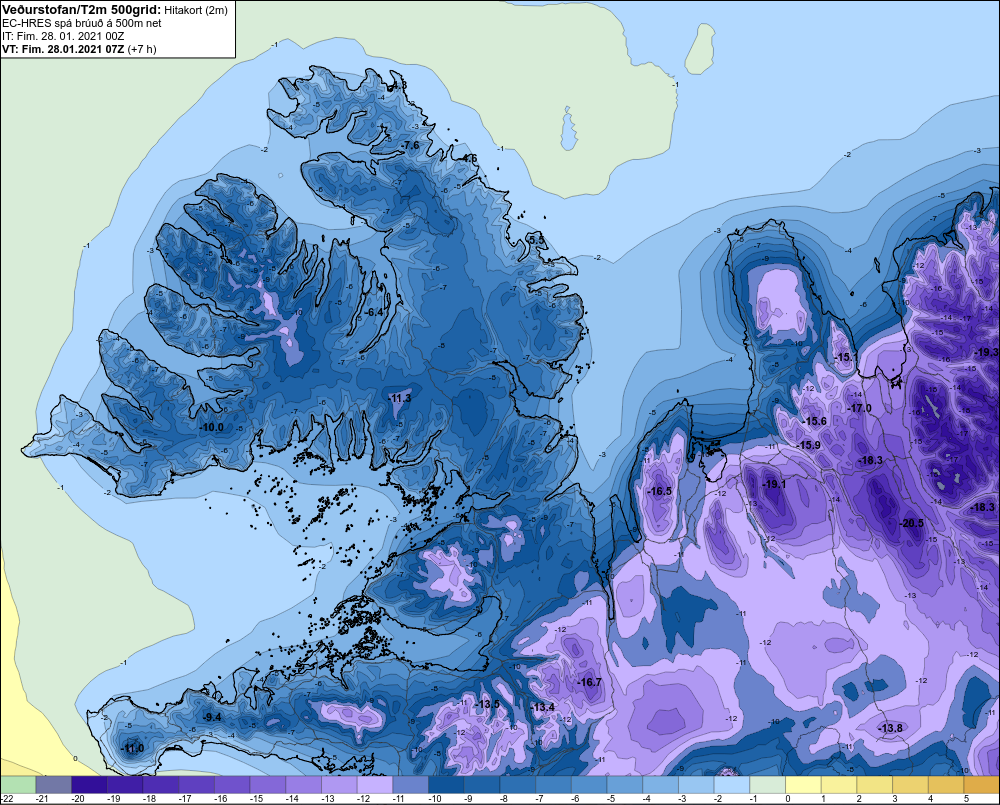The height and width of the screenshot is (805, 1000).
Task: Click the -15.9 temperature label on map
Action: point(808,445)
